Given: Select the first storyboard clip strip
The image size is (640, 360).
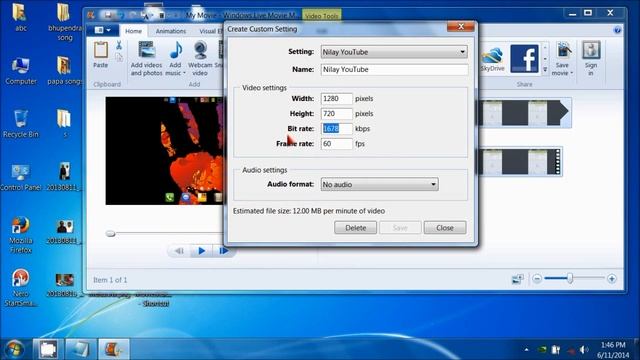Looking at the screenshot, I should pos(524,112).
